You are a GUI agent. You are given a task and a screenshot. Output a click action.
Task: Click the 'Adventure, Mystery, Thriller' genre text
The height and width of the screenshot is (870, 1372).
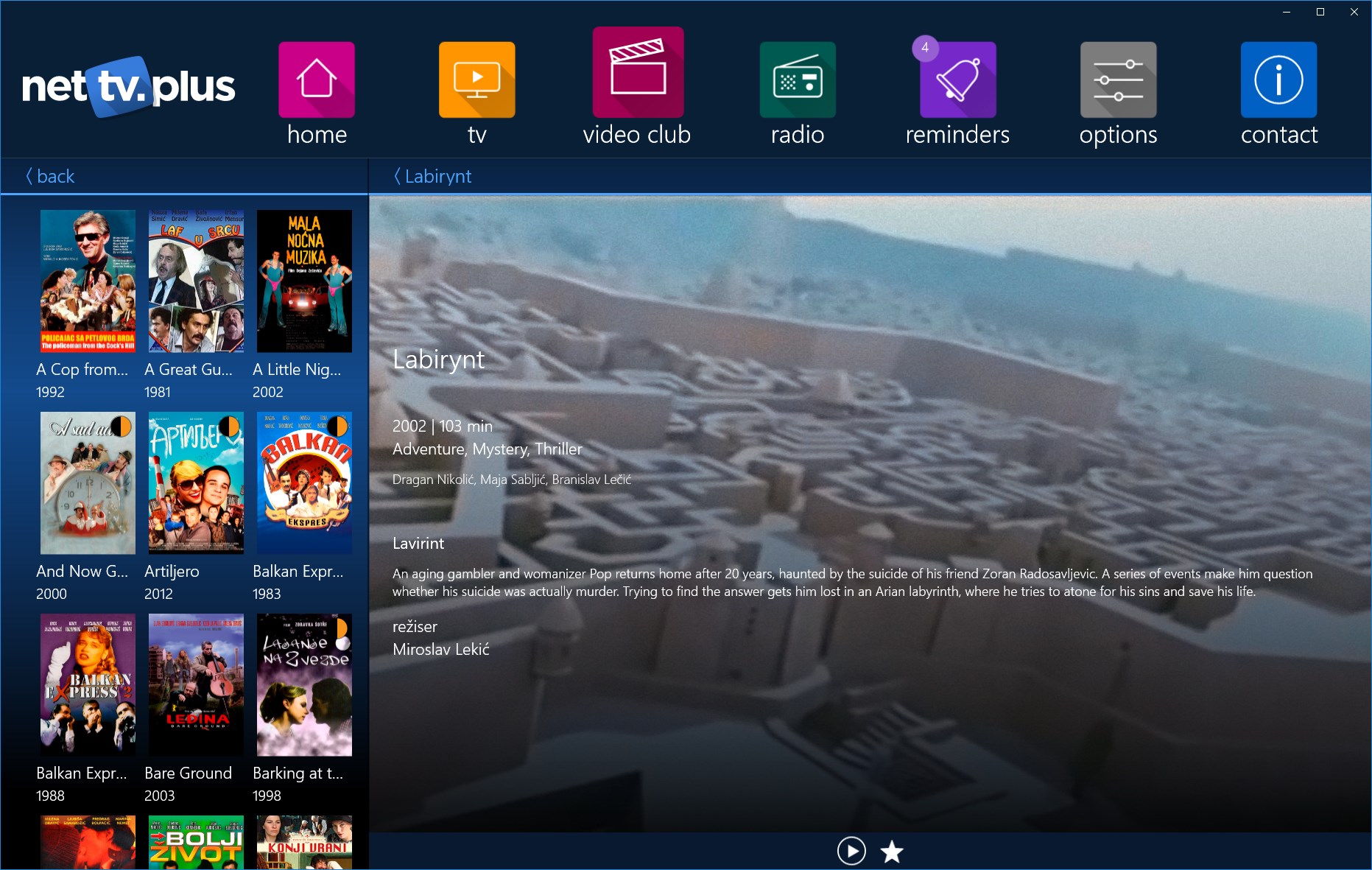(x=488, y=449)
